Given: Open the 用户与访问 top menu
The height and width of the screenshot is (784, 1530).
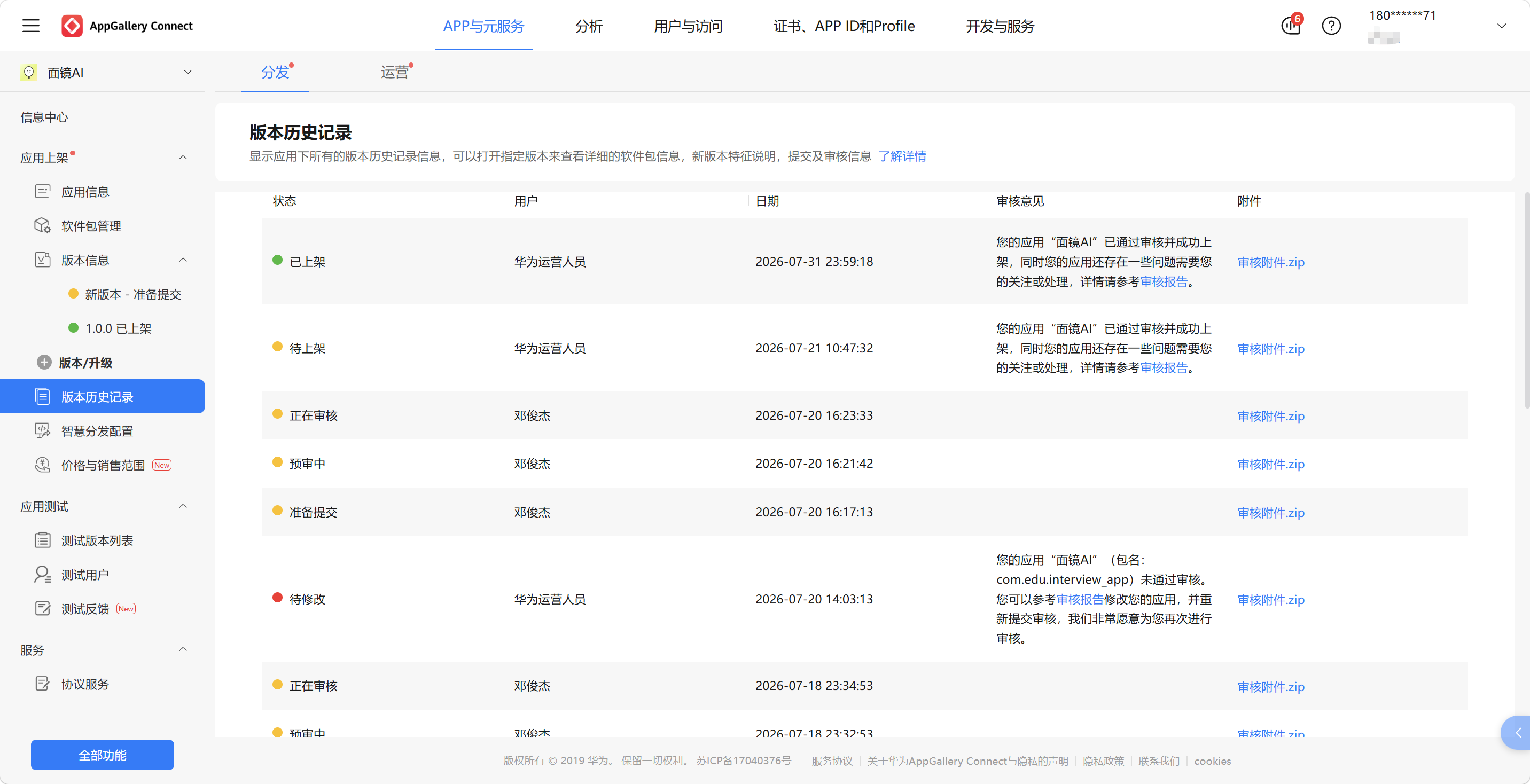Looking at the screenshot, I should click(688, 26).
